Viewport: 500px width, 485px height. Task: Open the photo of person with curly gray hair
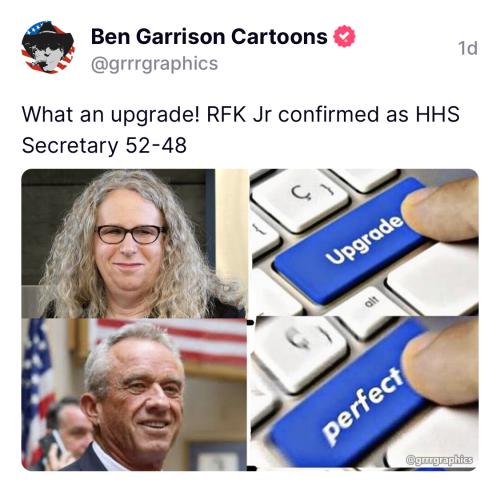point(135,243)
